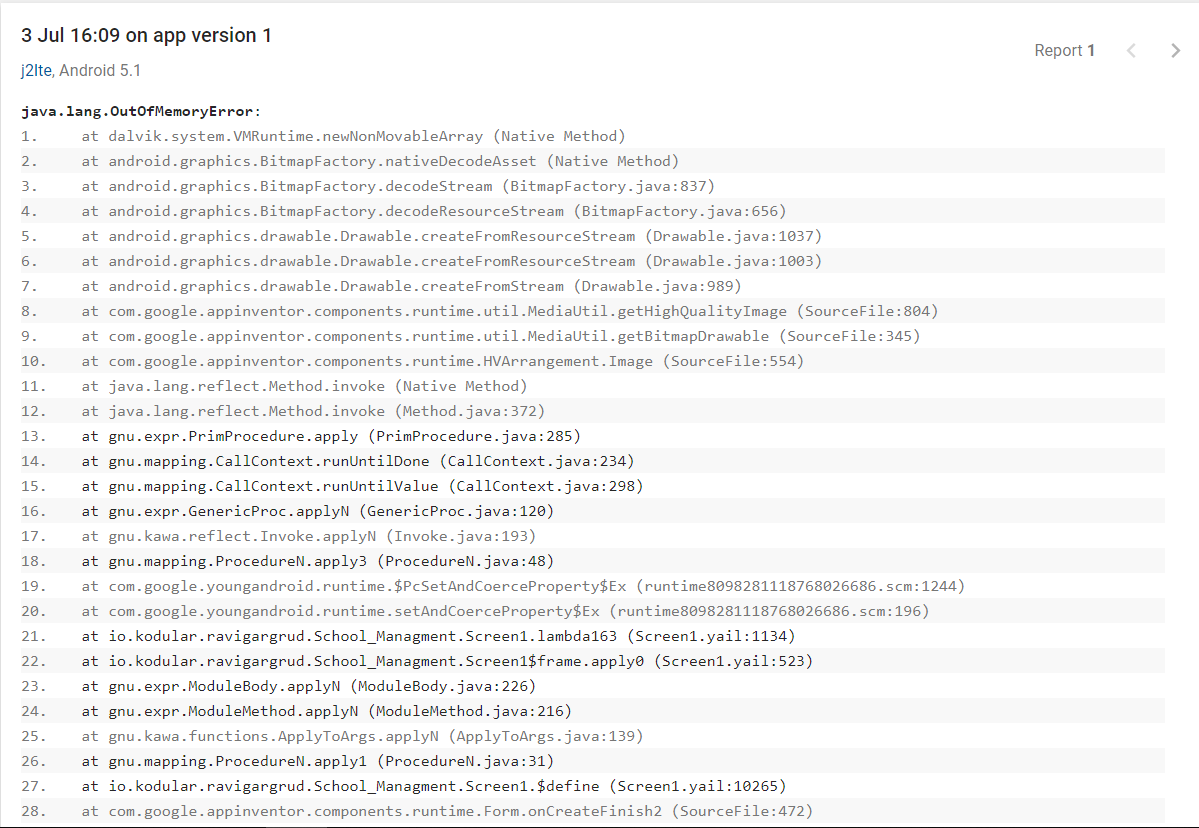Click stack line 4 decodeResourceStream

pyautogui.click(x=434, y=211)
